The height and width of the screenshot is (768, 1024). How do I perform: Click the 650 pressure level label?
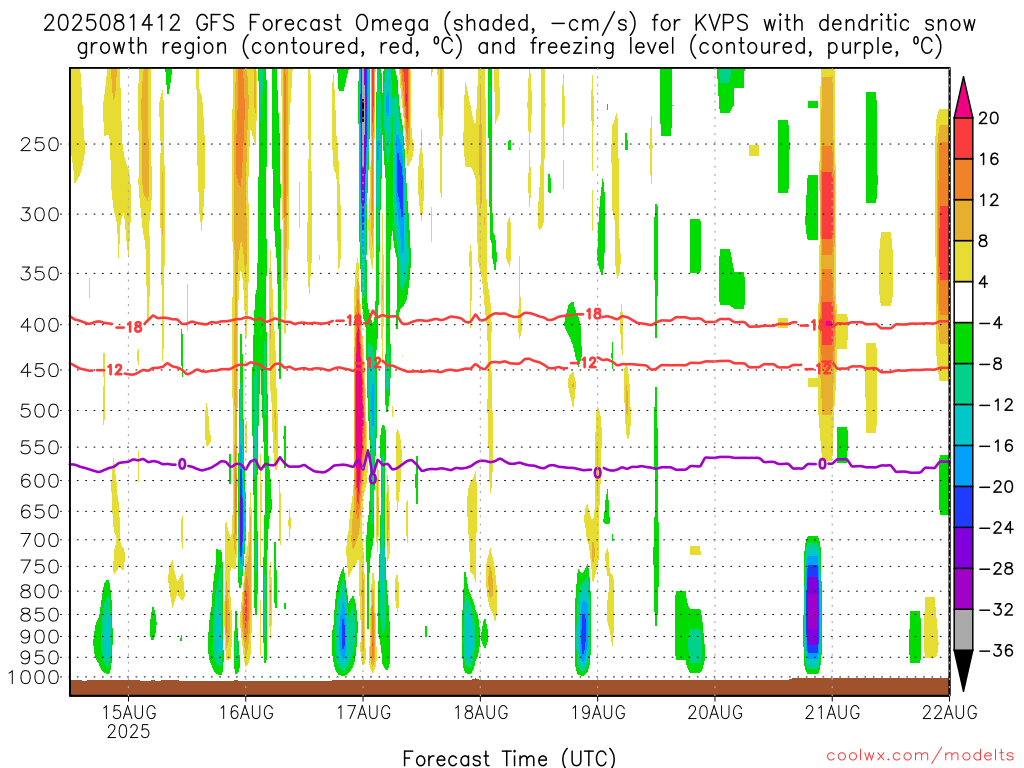click(x=40, y=511)
